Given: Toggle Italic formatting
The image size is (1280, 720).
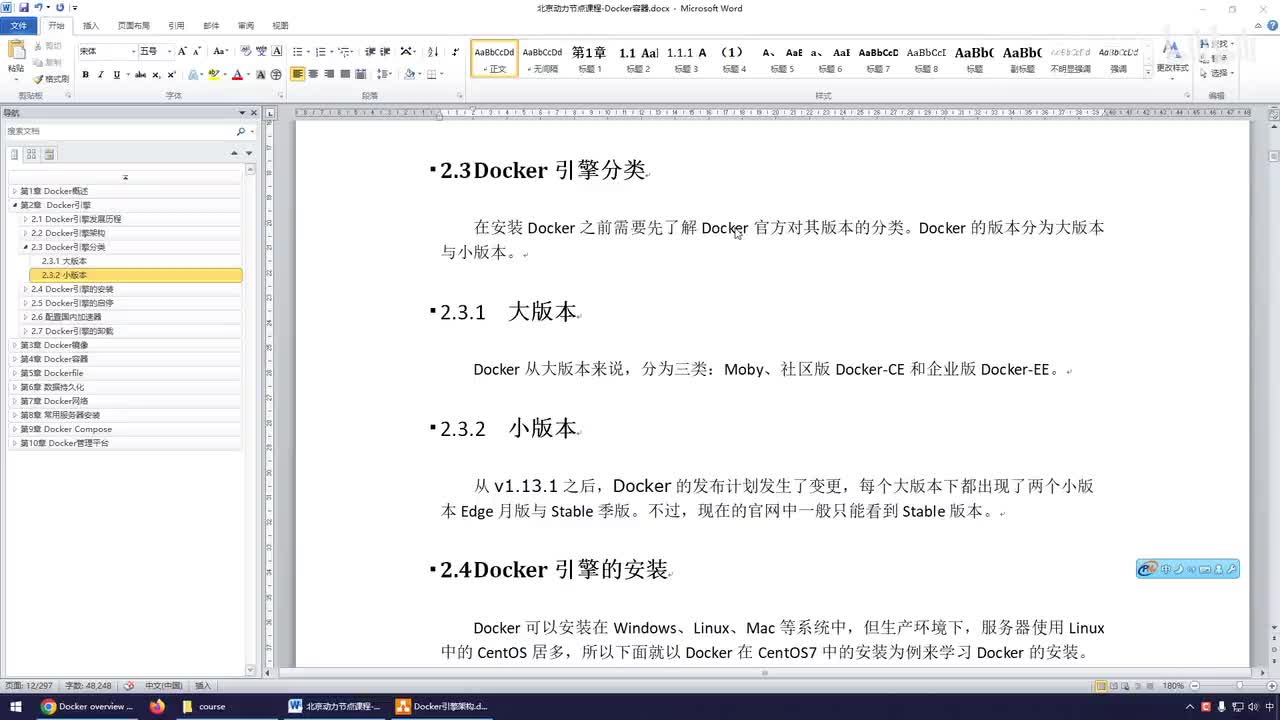Looking at the screenshot, I should 101,75.
